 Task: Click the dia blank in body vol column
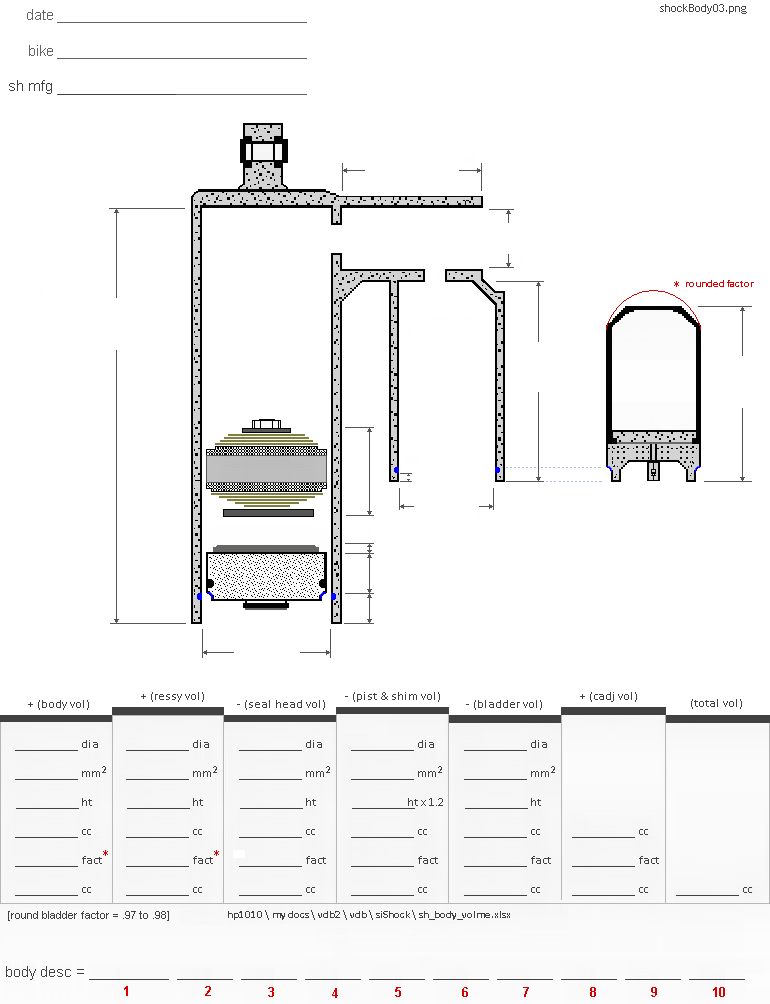click(x=46, y=746)
